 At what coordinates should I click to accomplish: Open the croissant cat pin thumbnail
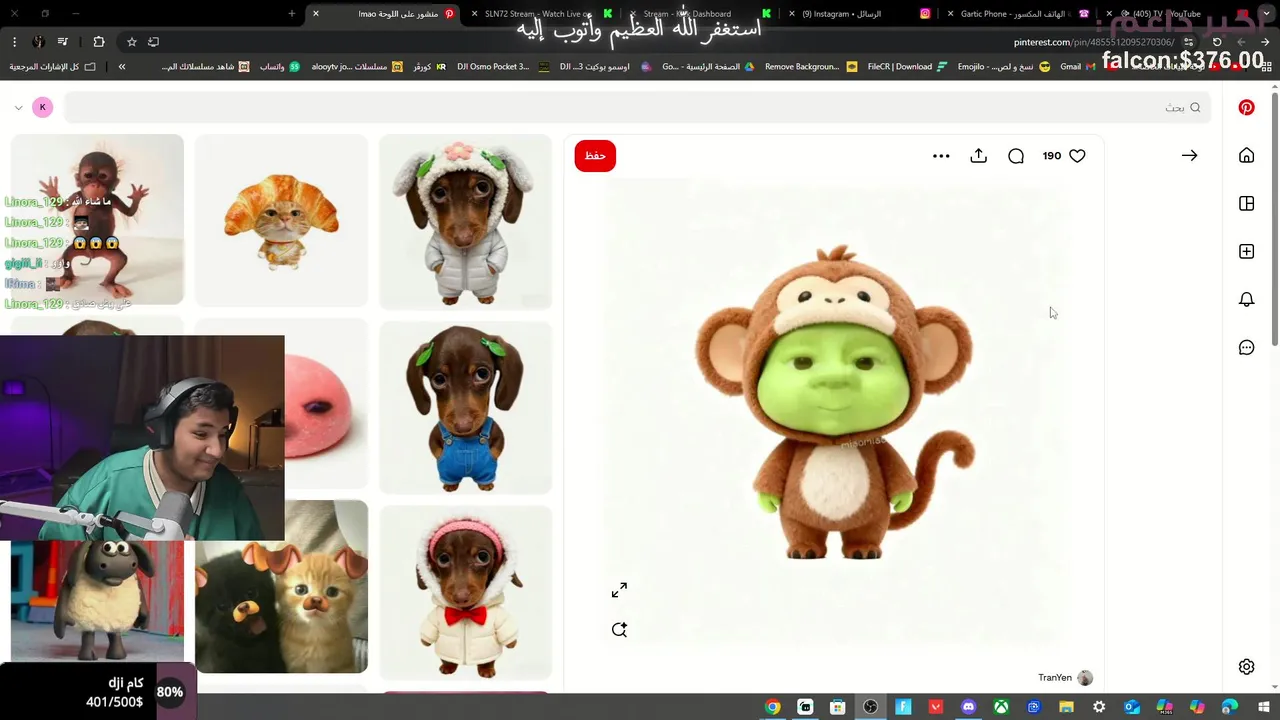[x=281, y=220]
